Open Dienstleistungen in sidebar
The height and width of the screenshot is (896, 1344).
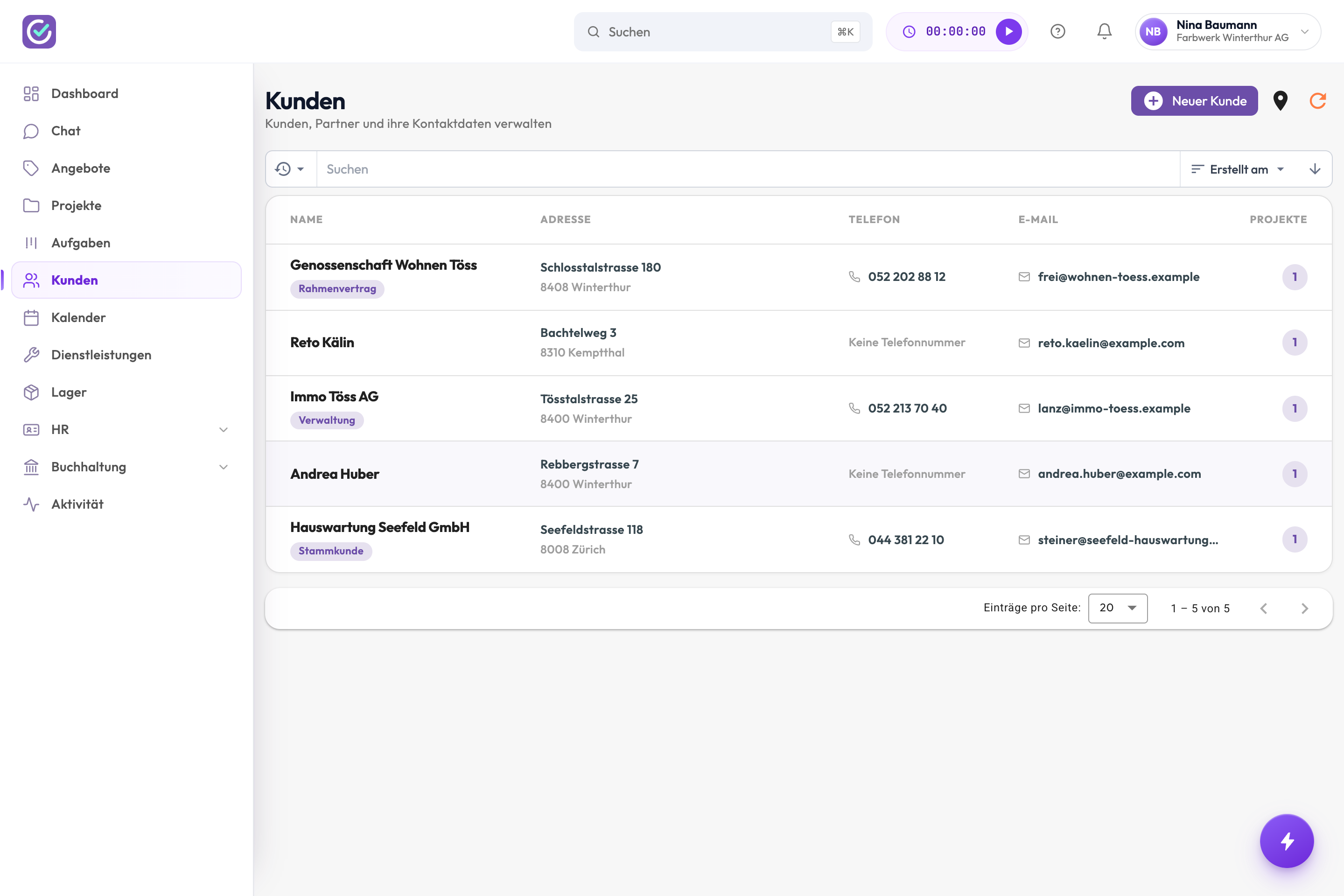126,355
